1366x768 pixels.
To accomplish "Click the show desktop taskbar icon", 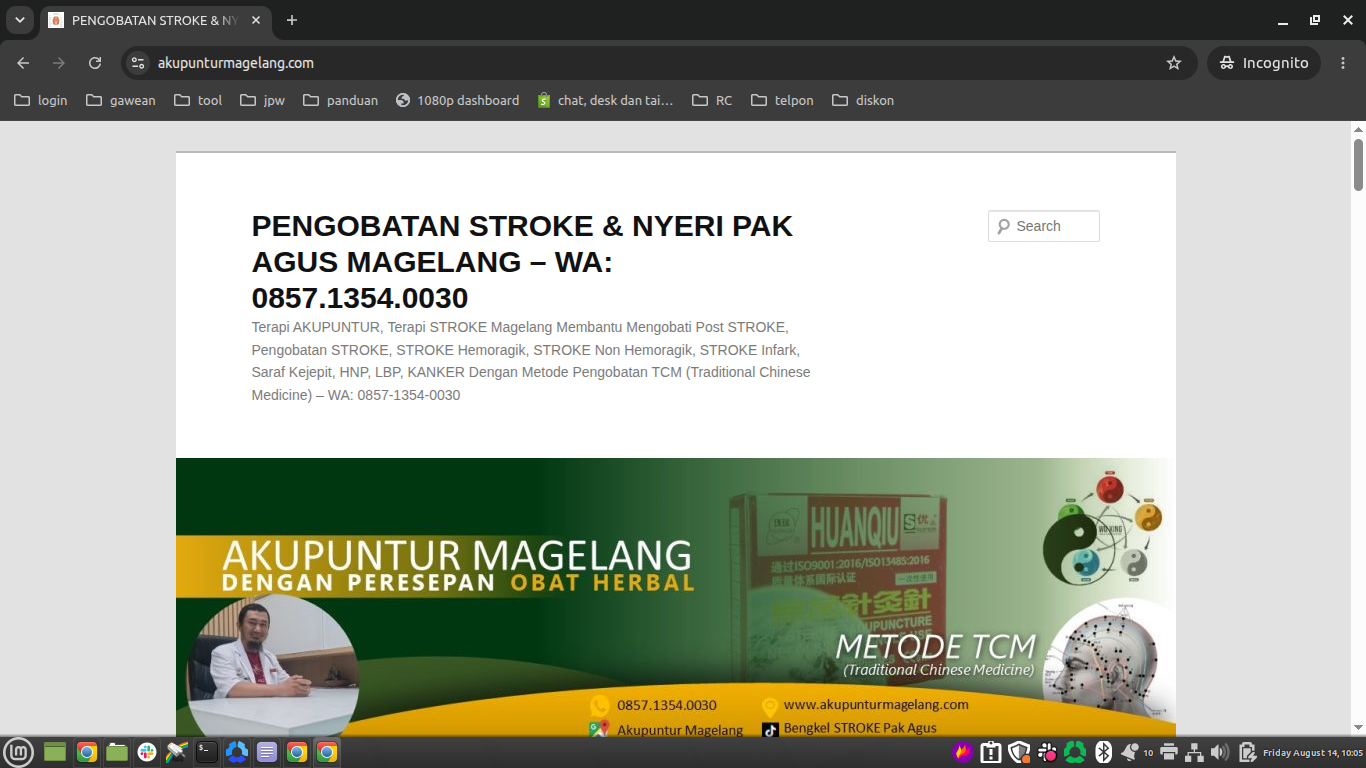I will coord(55,752).
